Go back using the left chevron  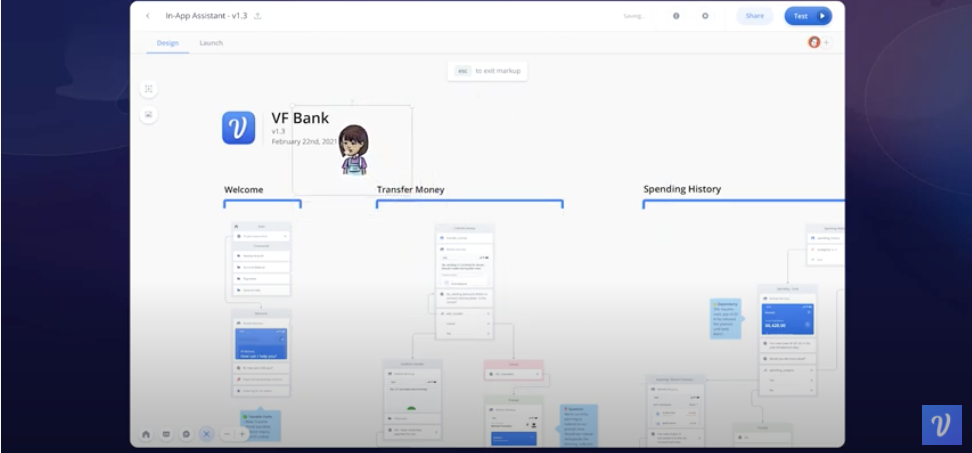click(148, 16)
